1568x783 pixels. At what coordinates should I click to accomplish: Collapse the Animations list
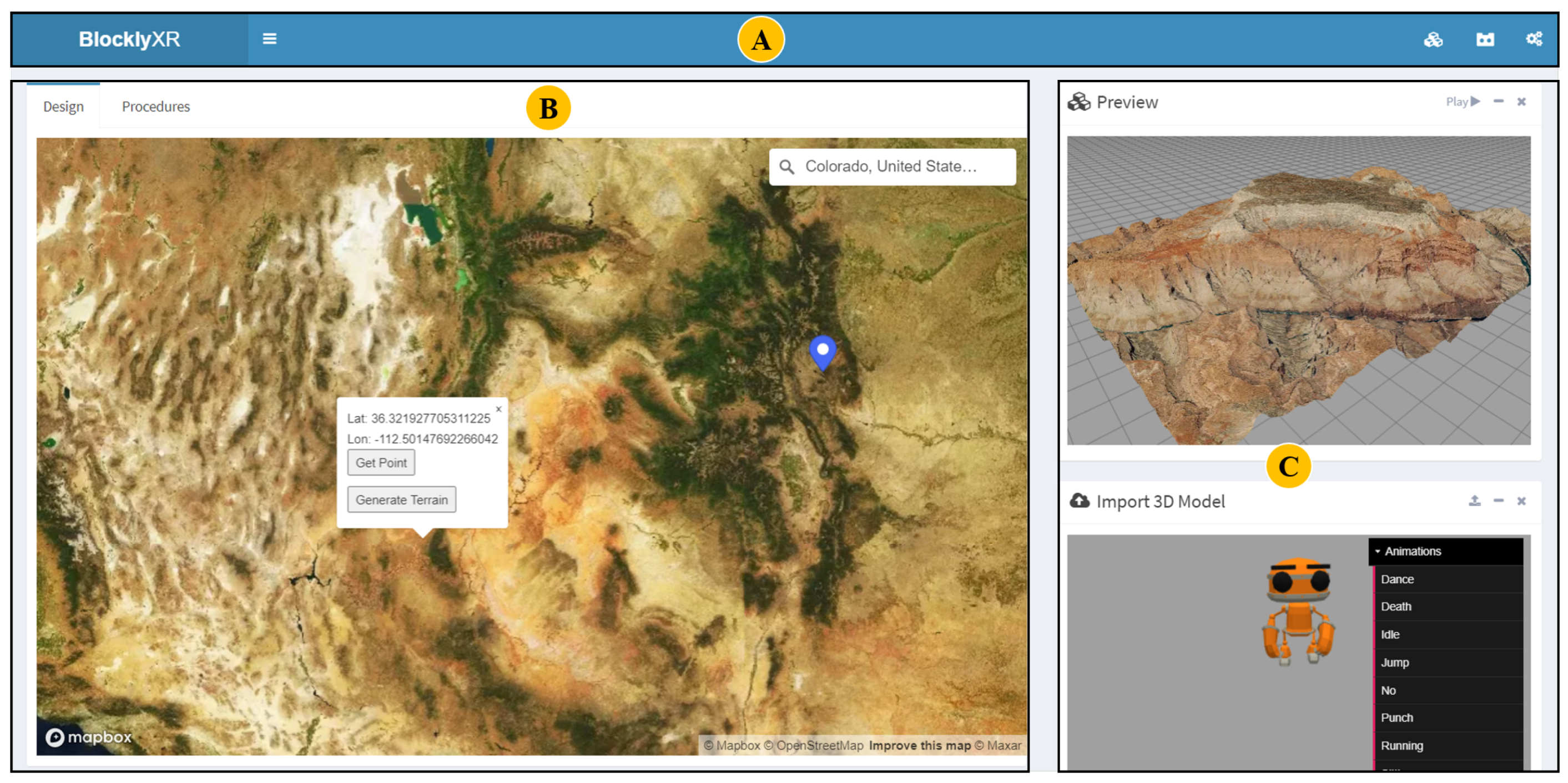coord(1411,551)
